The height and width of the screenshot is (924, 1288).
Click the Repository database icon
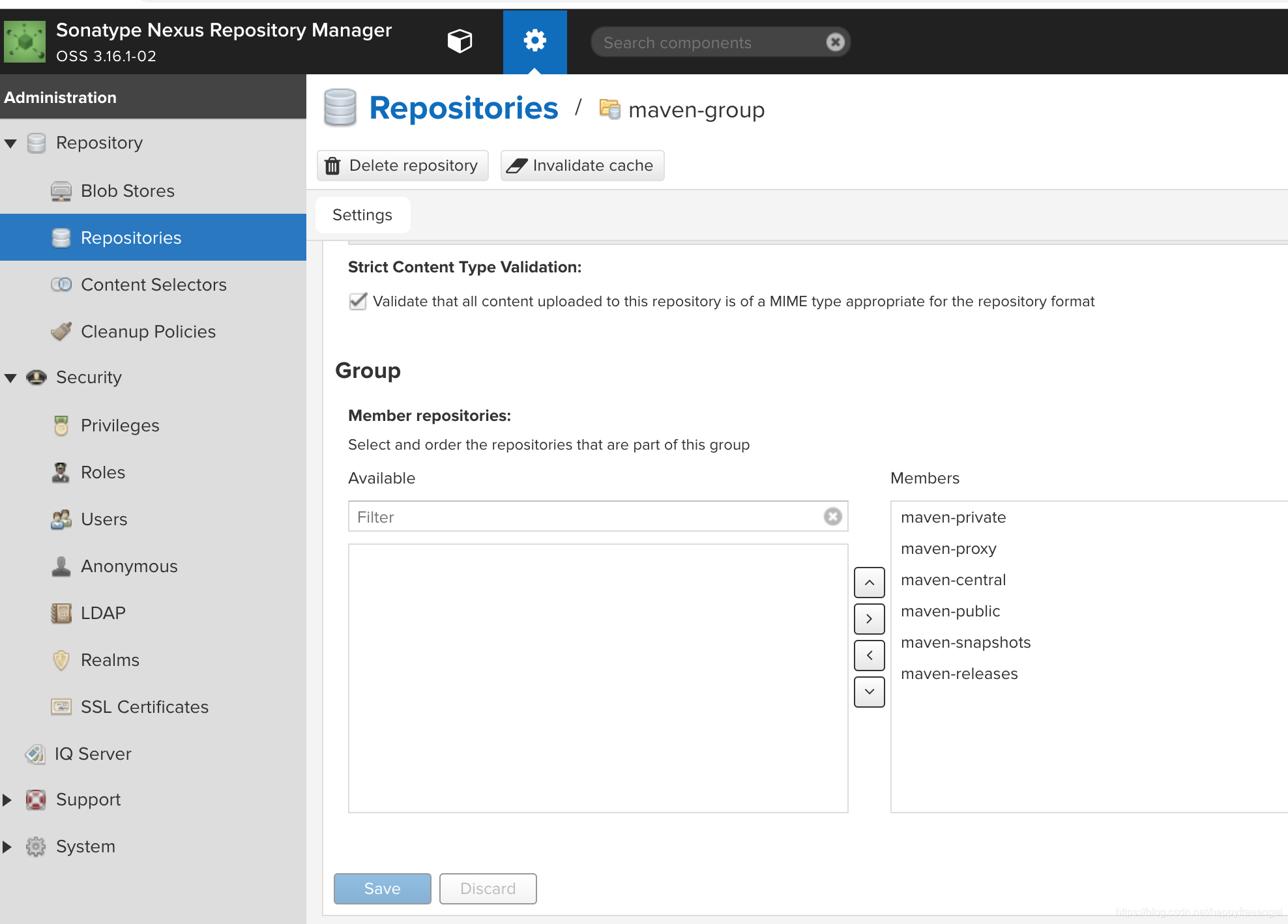tap(37, 143)
